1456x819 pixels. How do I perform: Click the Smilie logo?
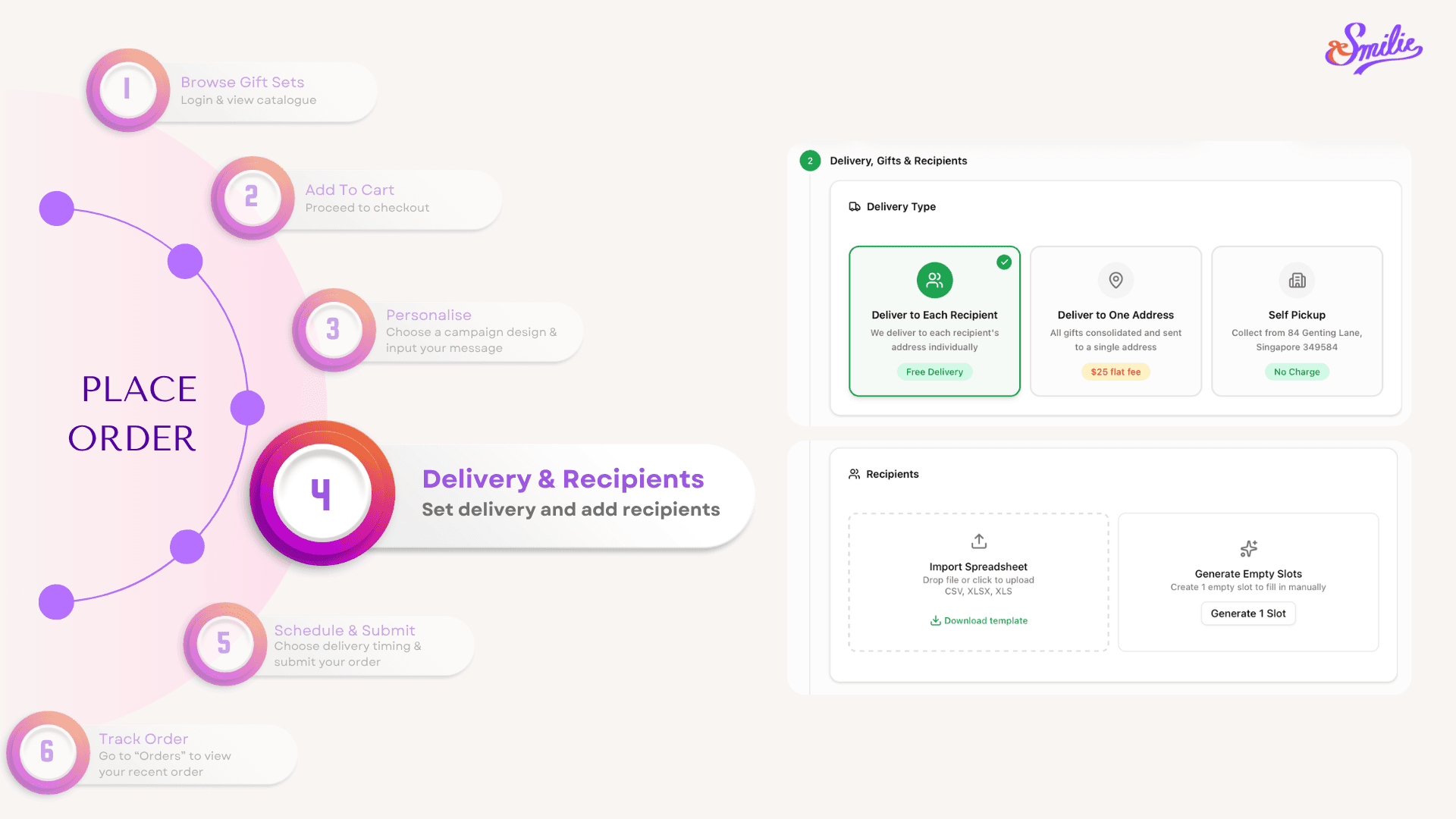point(1373,48)
